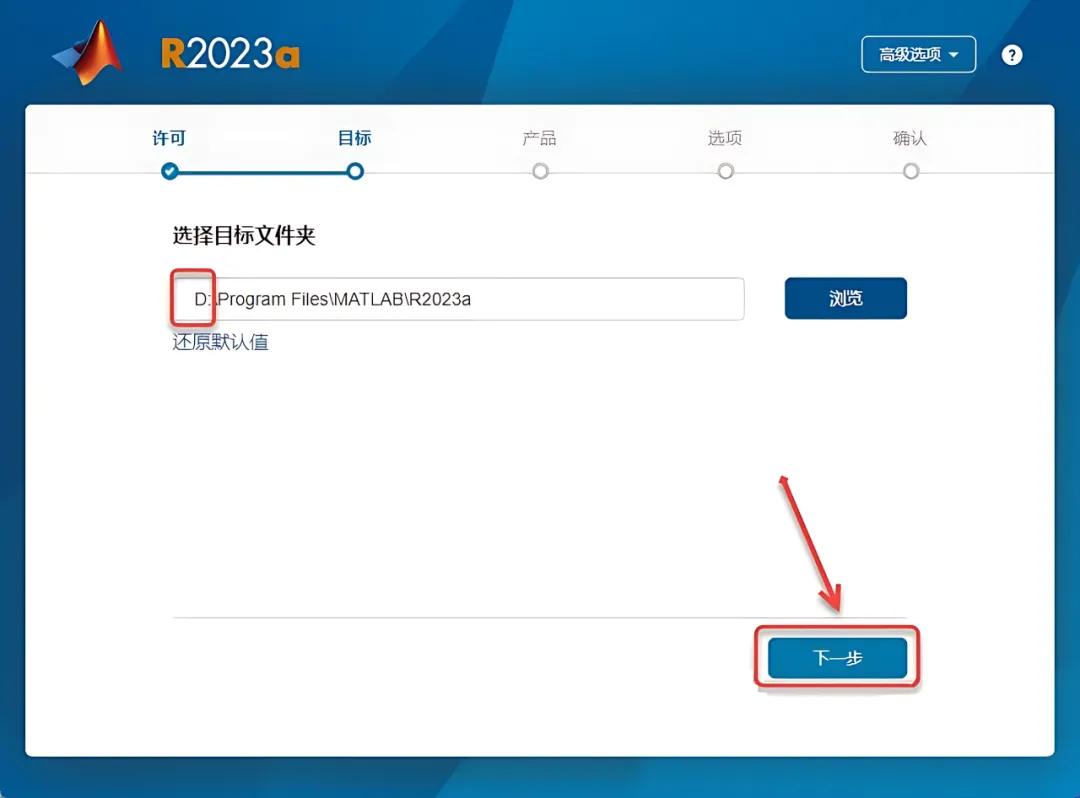Select the 确认 step label

click(x=910, y=138)
